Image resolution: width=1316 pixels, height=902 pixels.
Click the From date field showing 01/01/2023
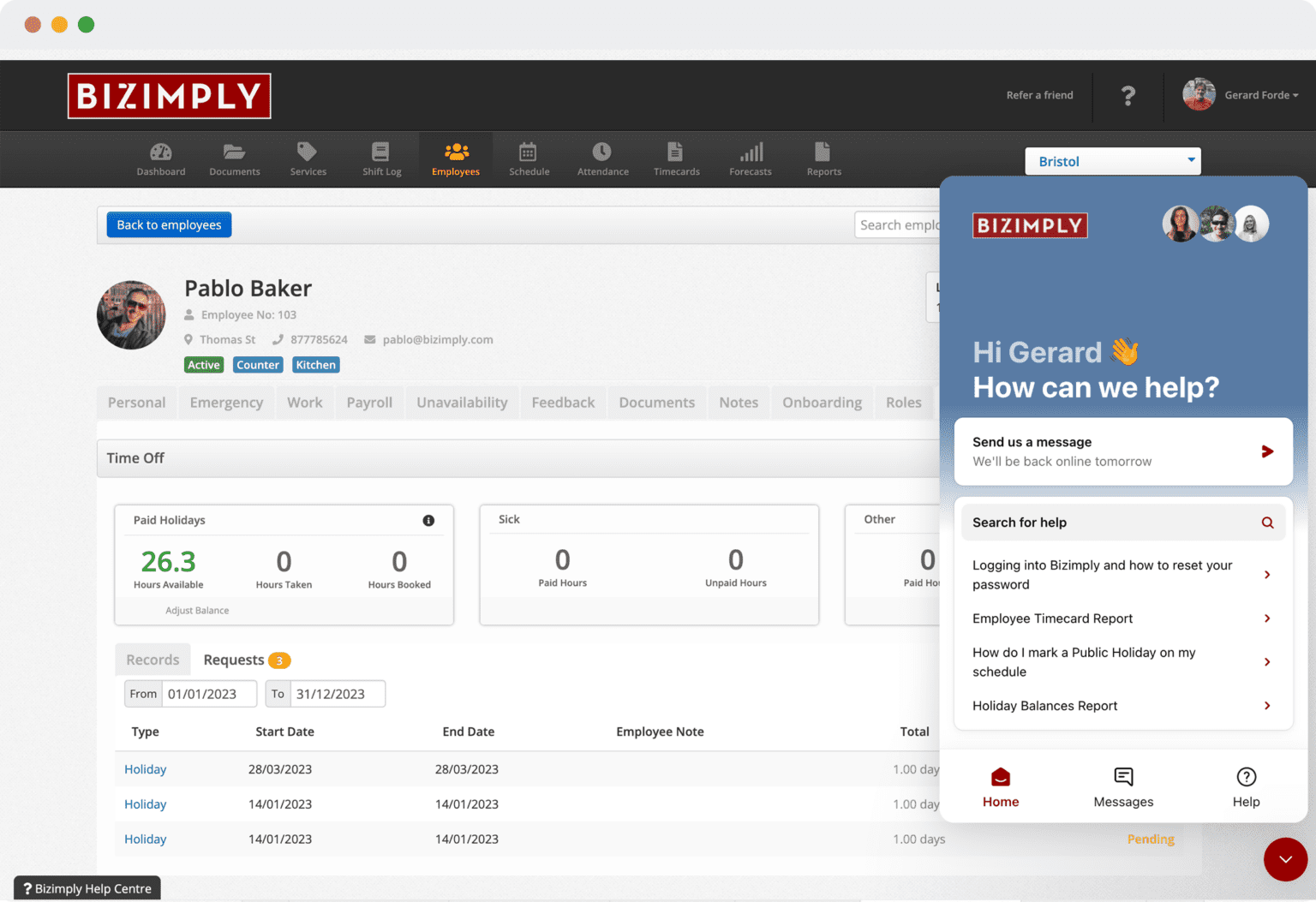(x=208, y=694)
